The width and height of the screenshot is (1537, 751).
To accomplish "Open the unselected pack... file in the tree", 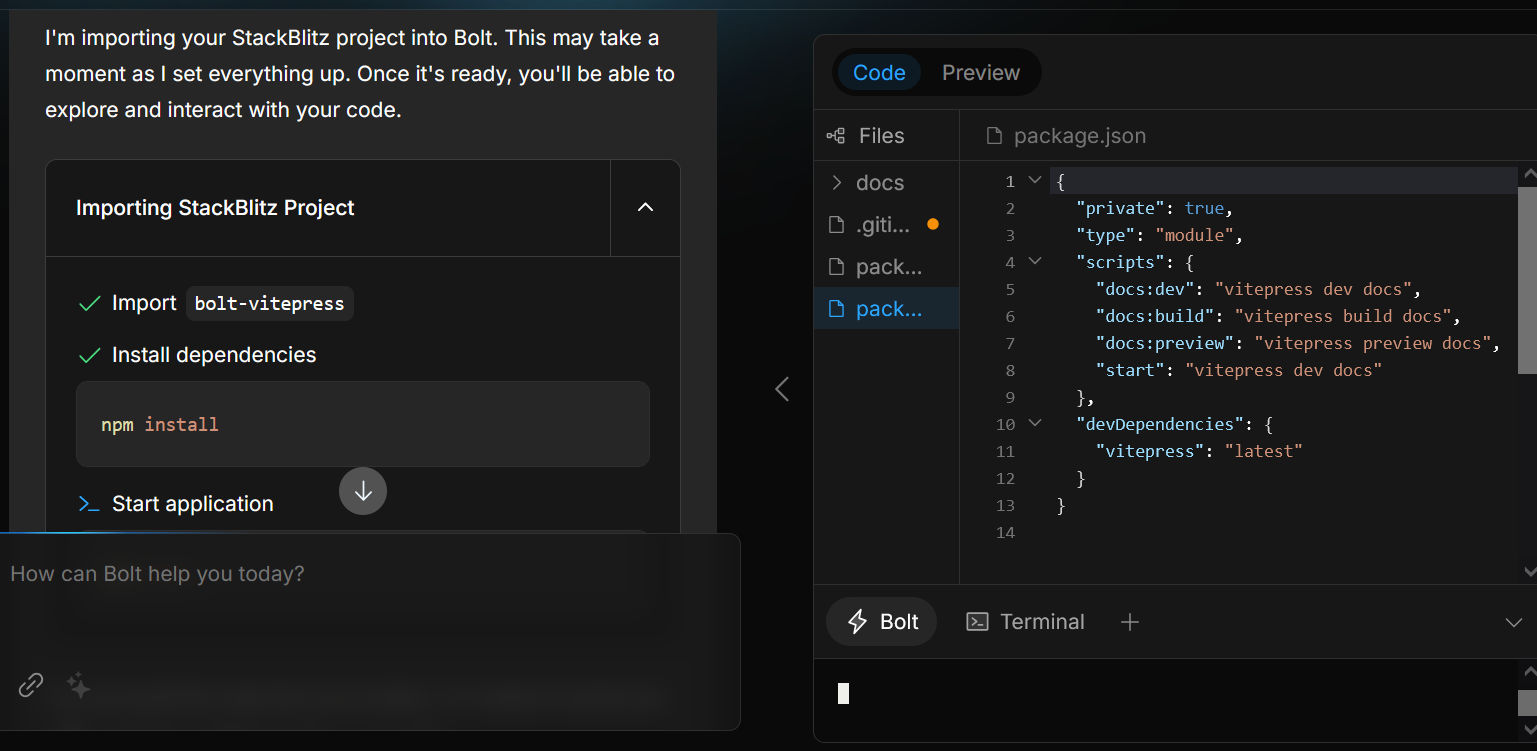I will (x=887, y=267).
